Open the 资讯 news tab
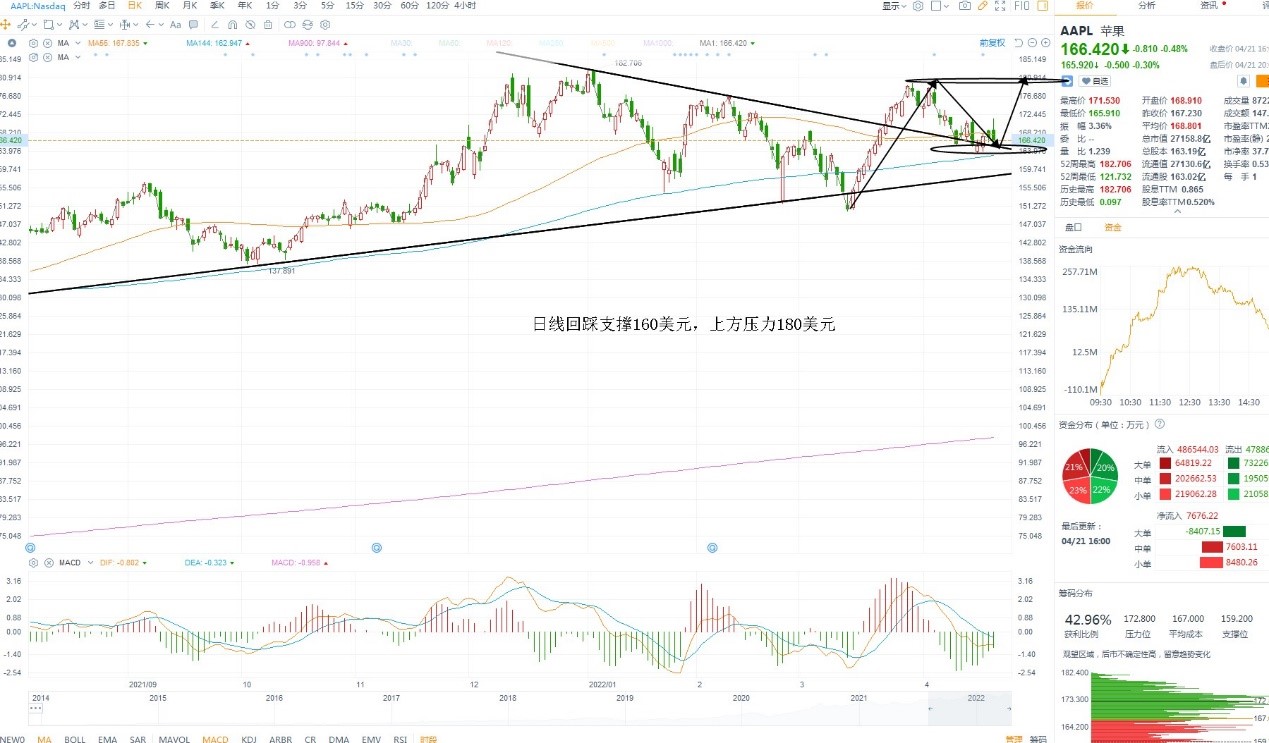The height and width of the screenshot is (743, 1269). (1210, 6)
